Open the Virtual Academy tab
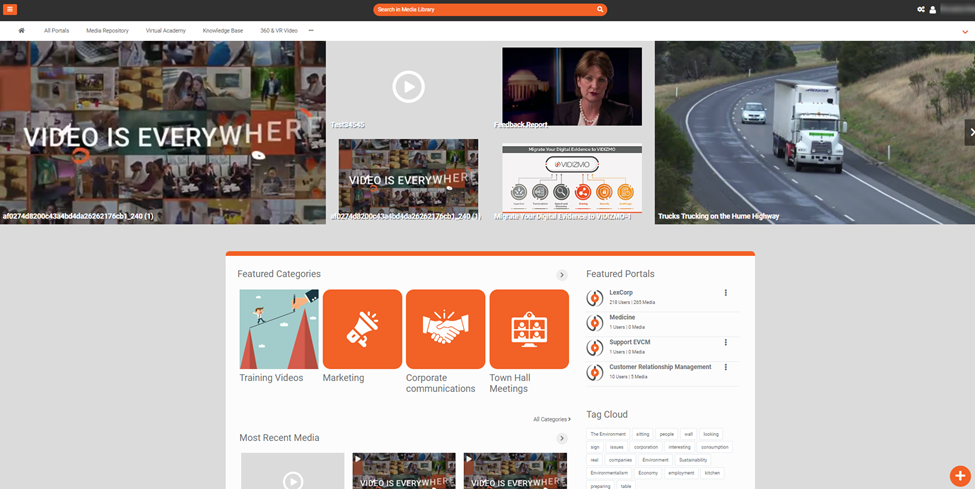Image resolution: width=975 pixels, height=489 pixels. pyautogui.click(x=166, y=31)
